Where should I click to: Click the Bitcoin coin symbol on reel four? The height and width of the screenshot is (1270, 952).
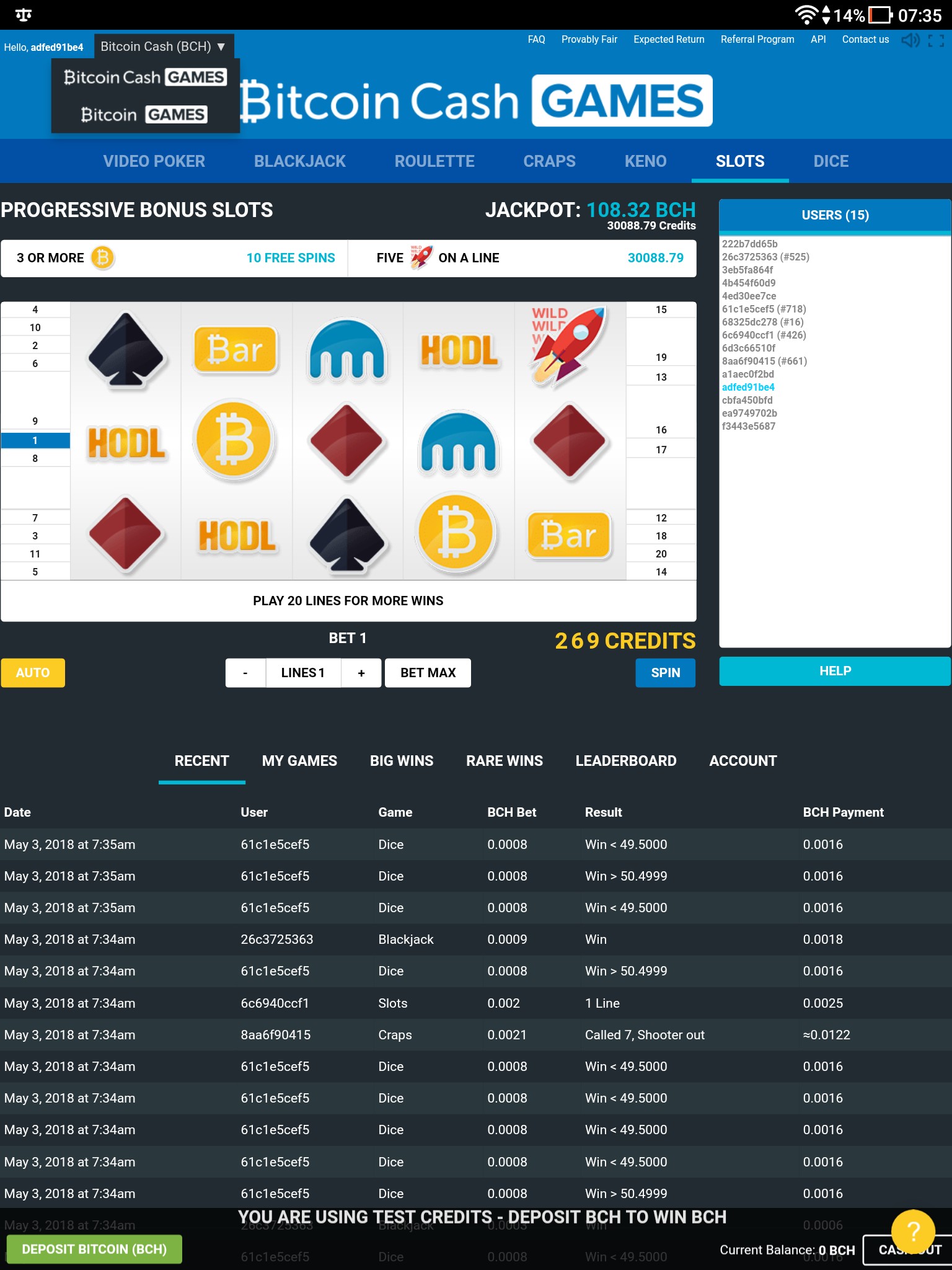tap(457, 533)
